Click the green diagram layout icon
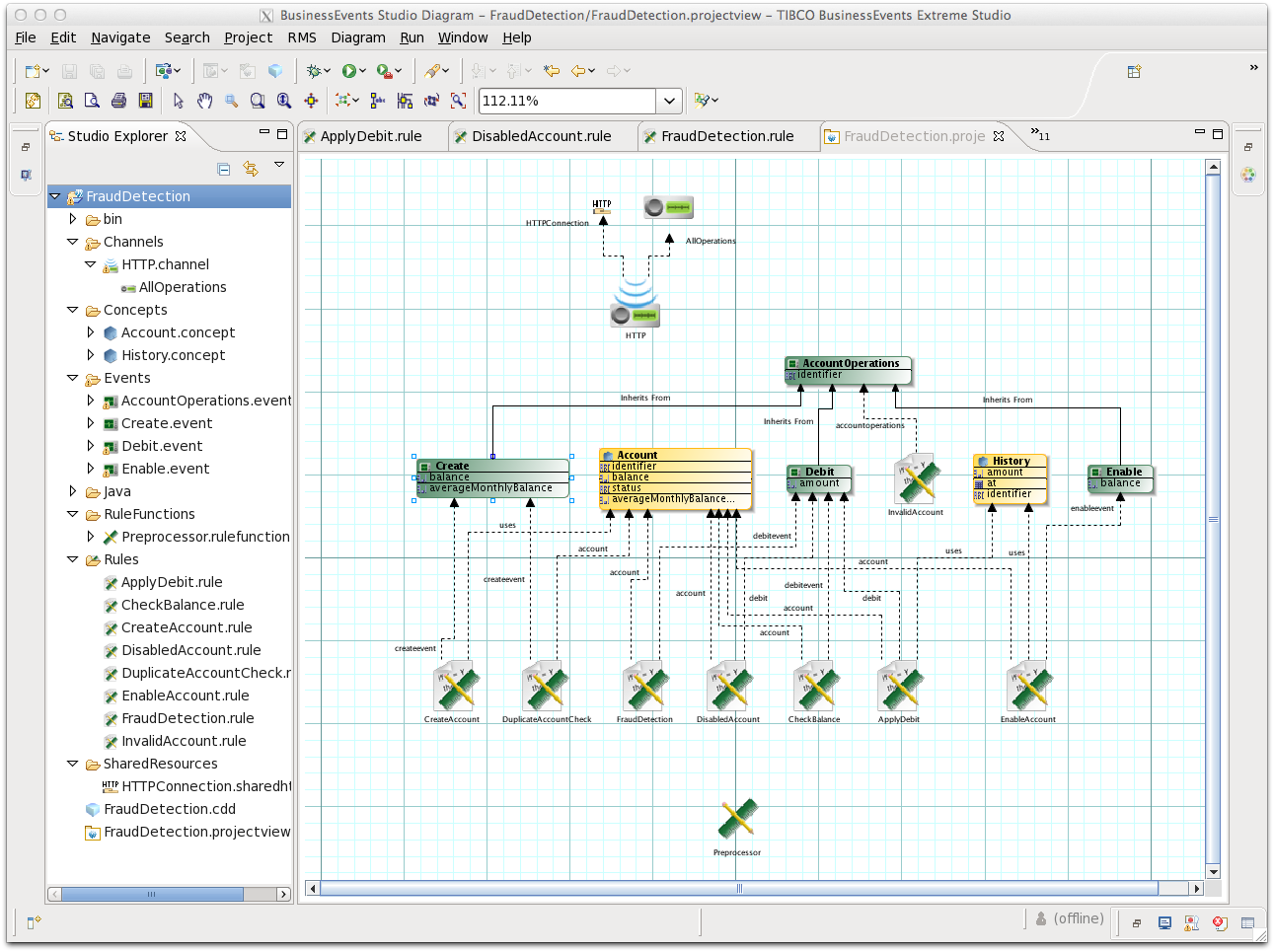Viewport: 1274px width, 952px height. 342,101
